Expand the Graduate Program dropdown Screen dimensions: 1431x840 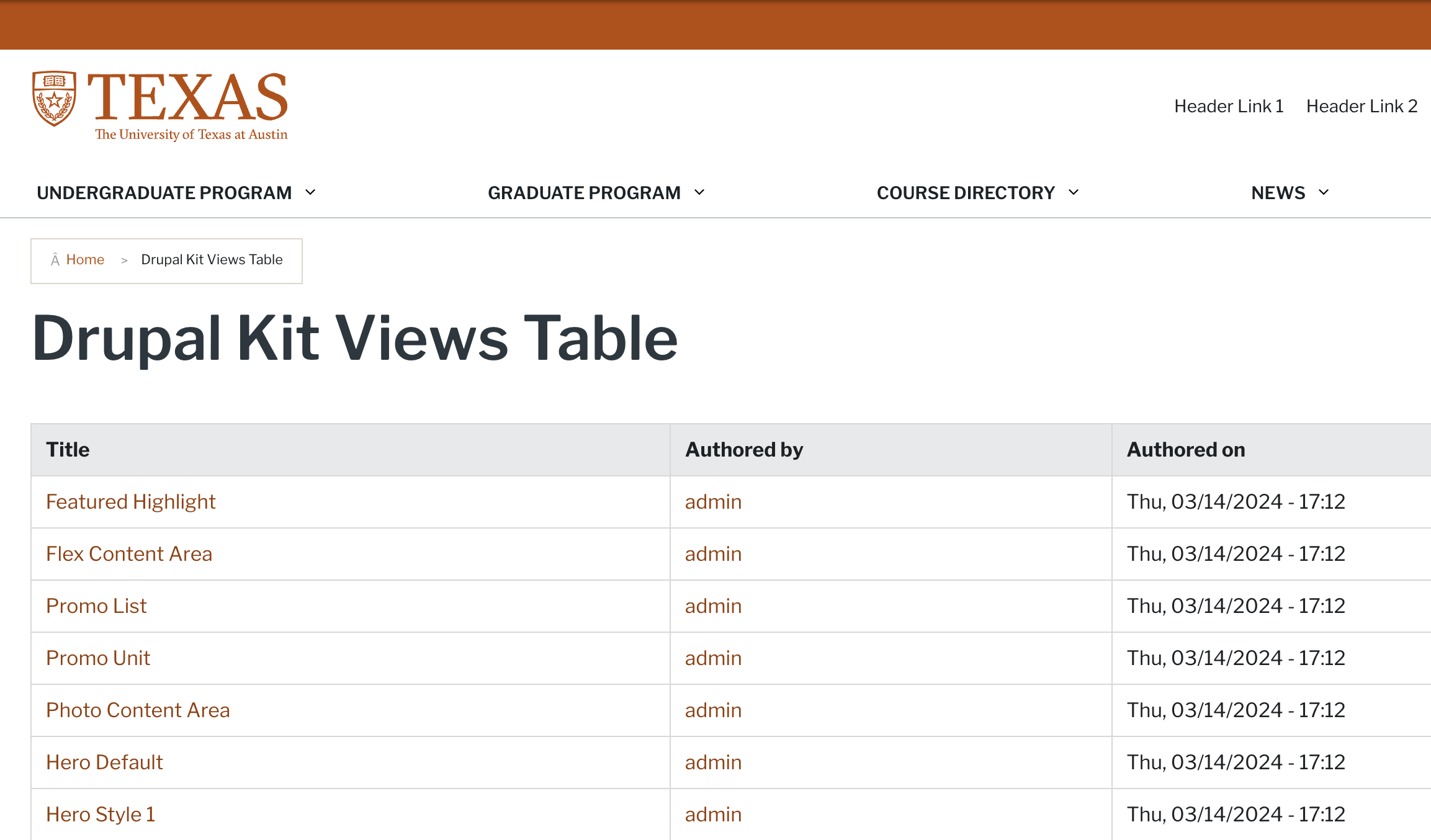tap(700, 193)
